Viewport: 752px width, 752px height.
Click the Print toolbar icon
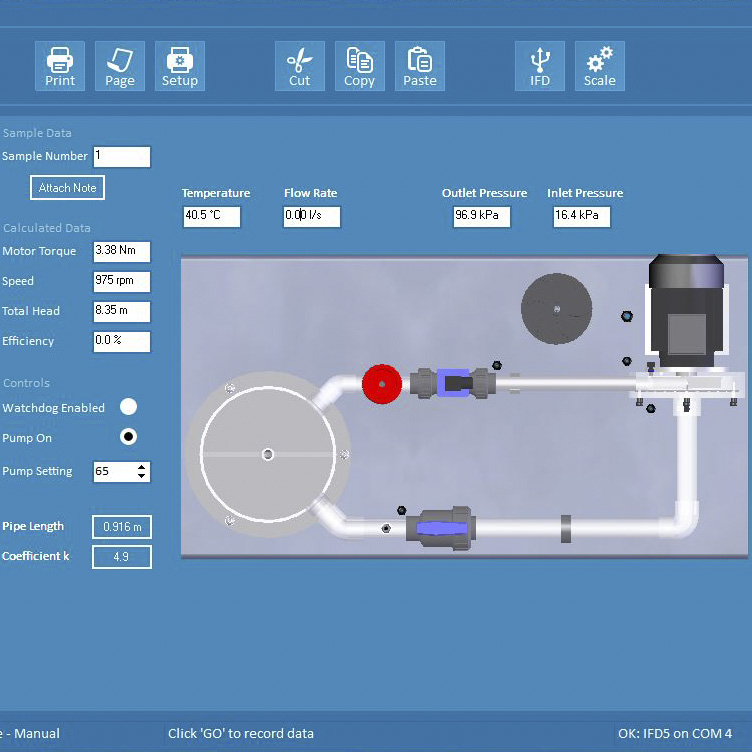pyautogui.click(x=60, y=66)
